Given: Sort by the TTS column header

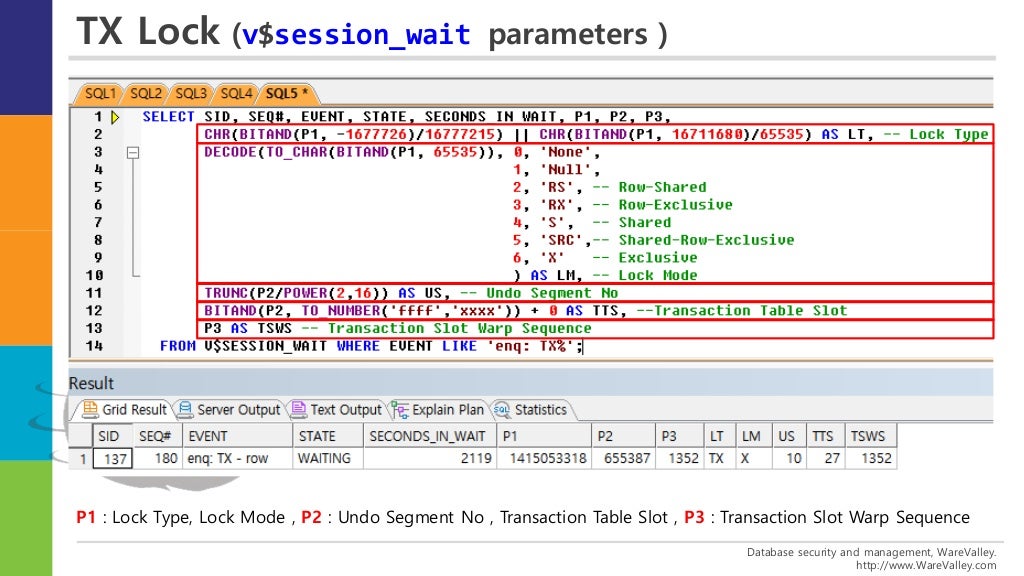Looking at the screenshot, I should click(x=825, y=436).
